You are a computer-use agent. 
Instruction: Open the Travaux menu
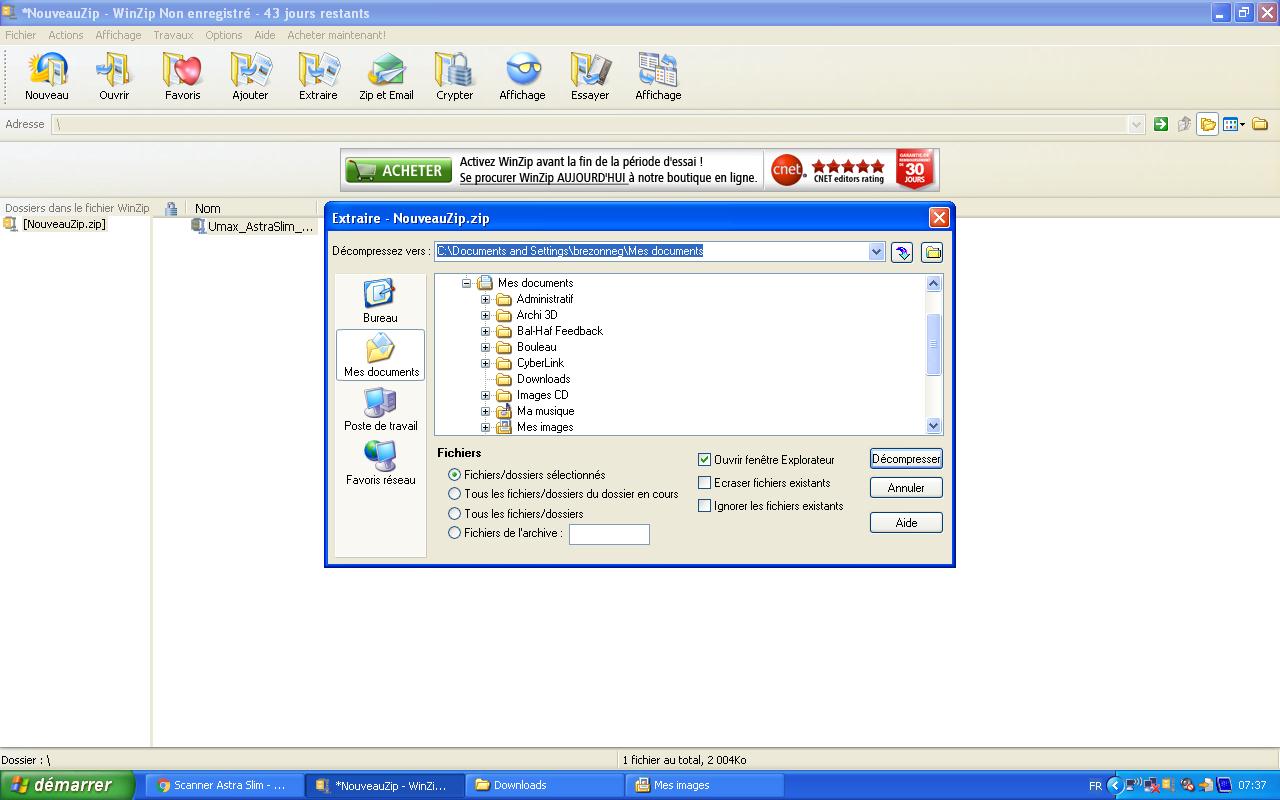pyautogui.click(x=173, y=35)
